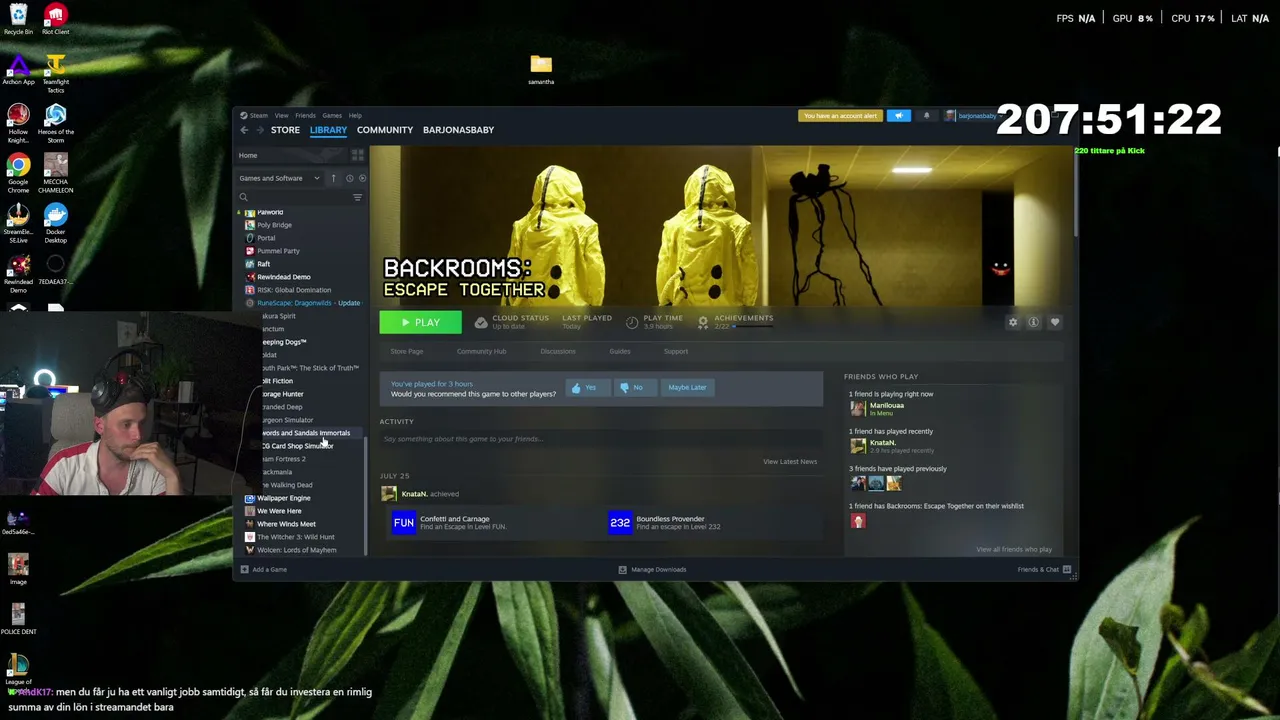The height and width of the screenshot is (720, 1280).
Task: Click the Boundless Provender achievement thumbnail
Action: click(x=620, y=522)
